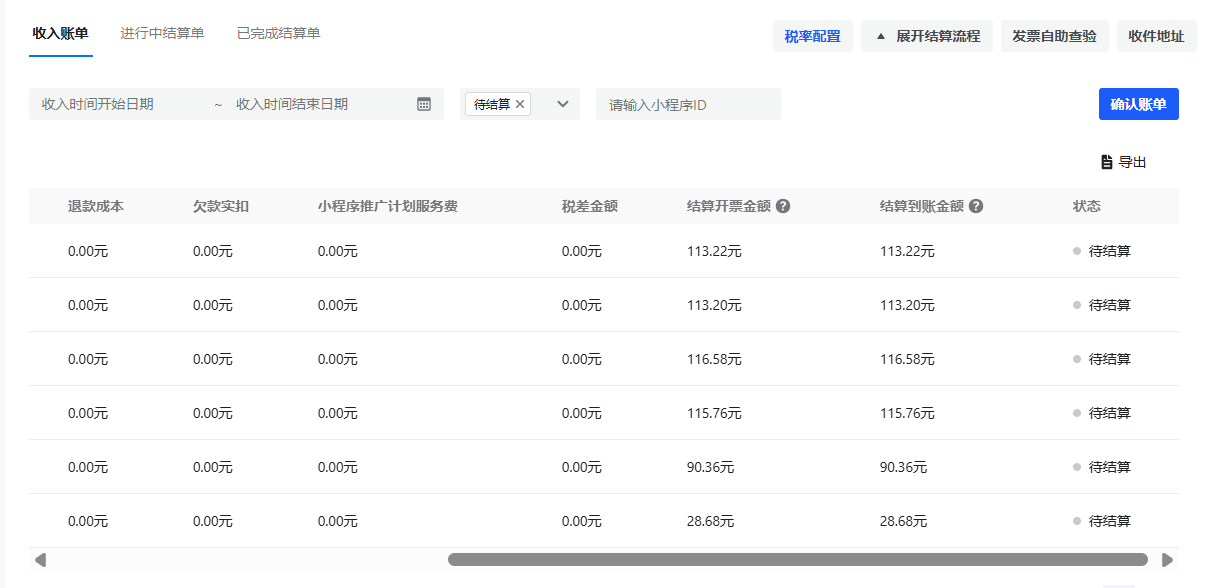Click the right scroll arrow of table

click(1167, 560)
